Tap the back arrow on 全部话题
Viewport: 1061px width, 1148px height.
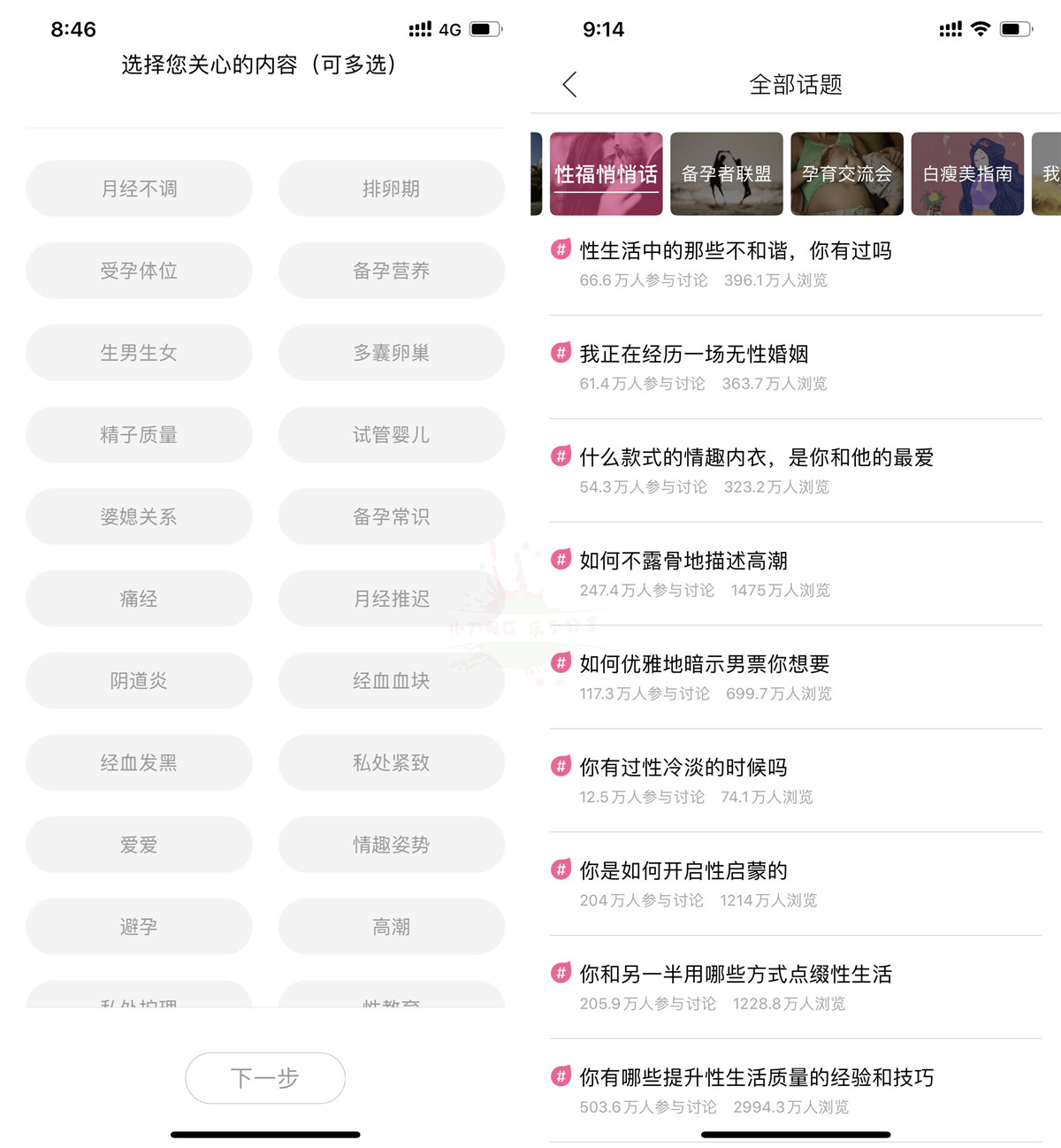569,85
